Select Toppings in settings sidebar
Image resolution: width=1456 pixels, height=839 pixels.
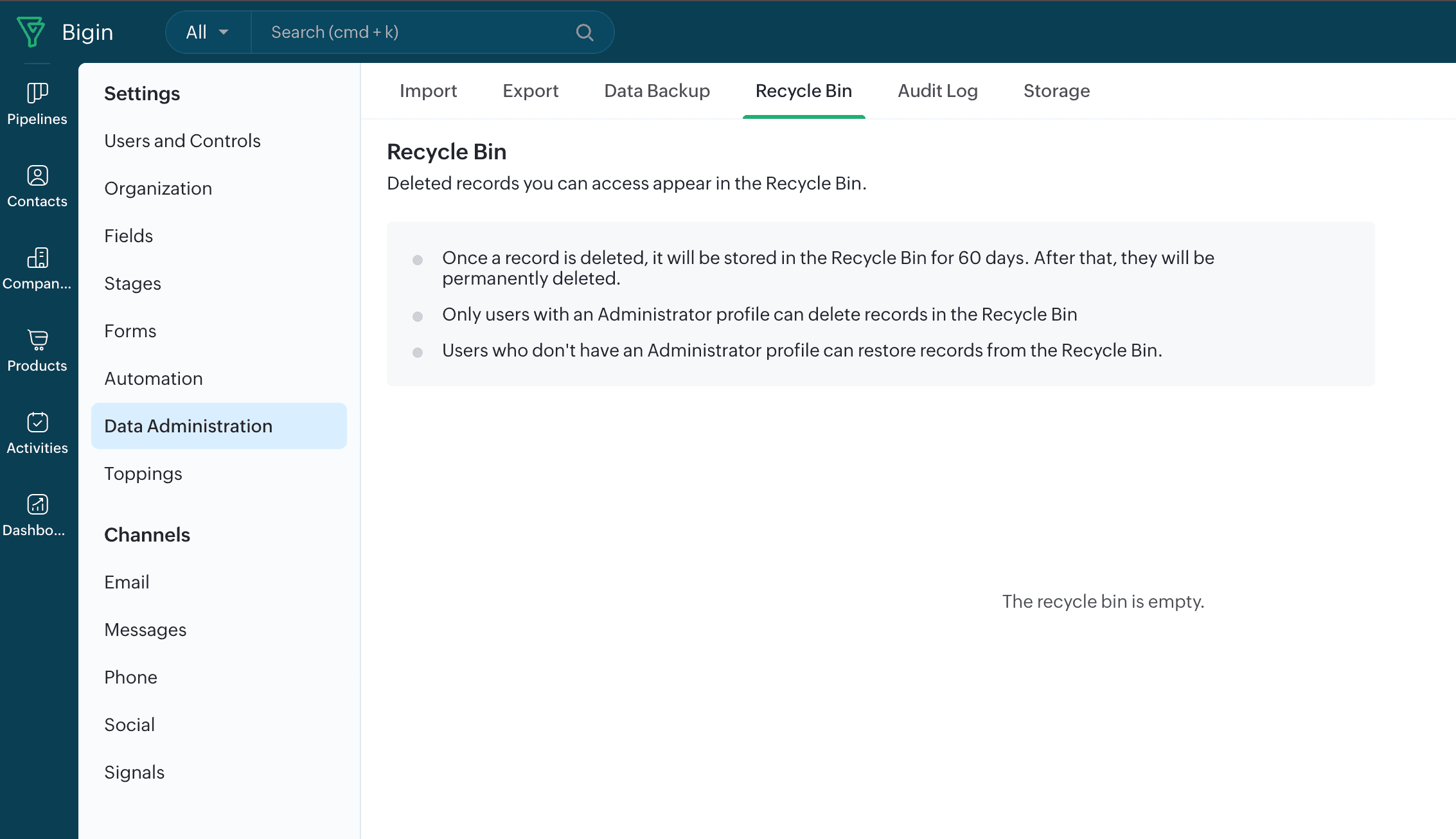click(143, 473)
